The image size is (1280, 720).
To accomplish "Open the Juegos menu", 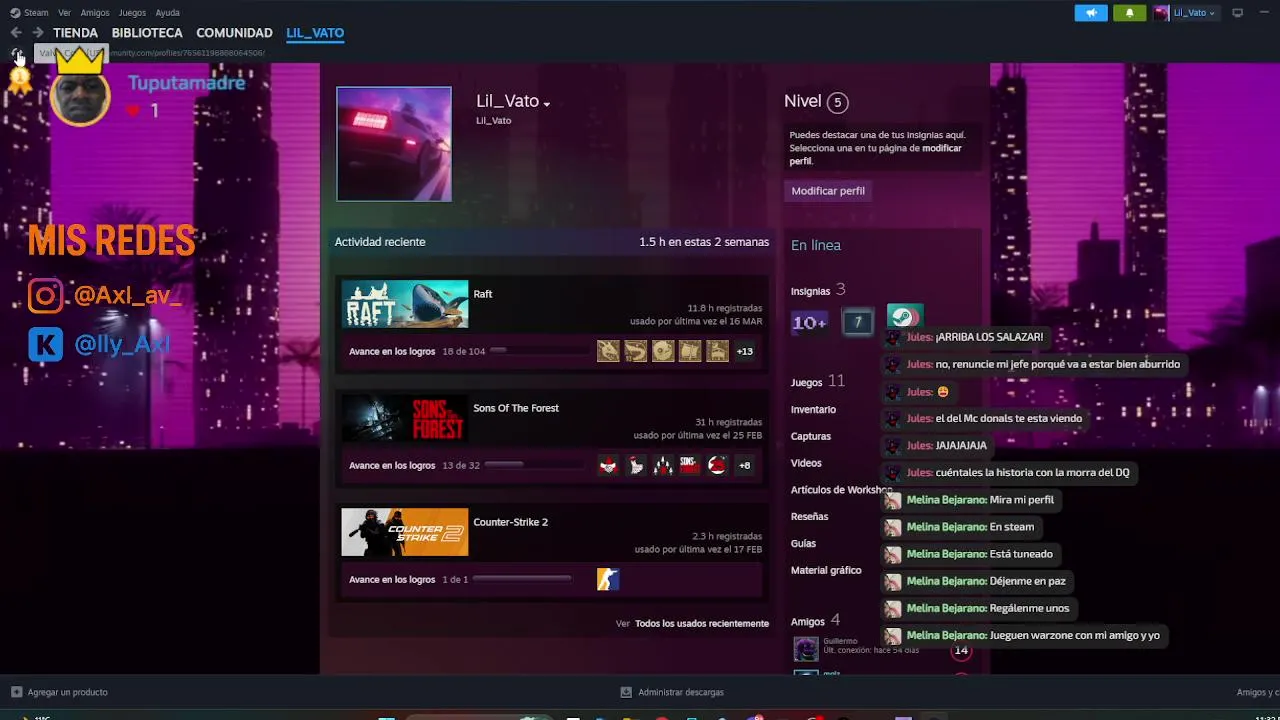I will pyautogui.click(x=132, y=13).
